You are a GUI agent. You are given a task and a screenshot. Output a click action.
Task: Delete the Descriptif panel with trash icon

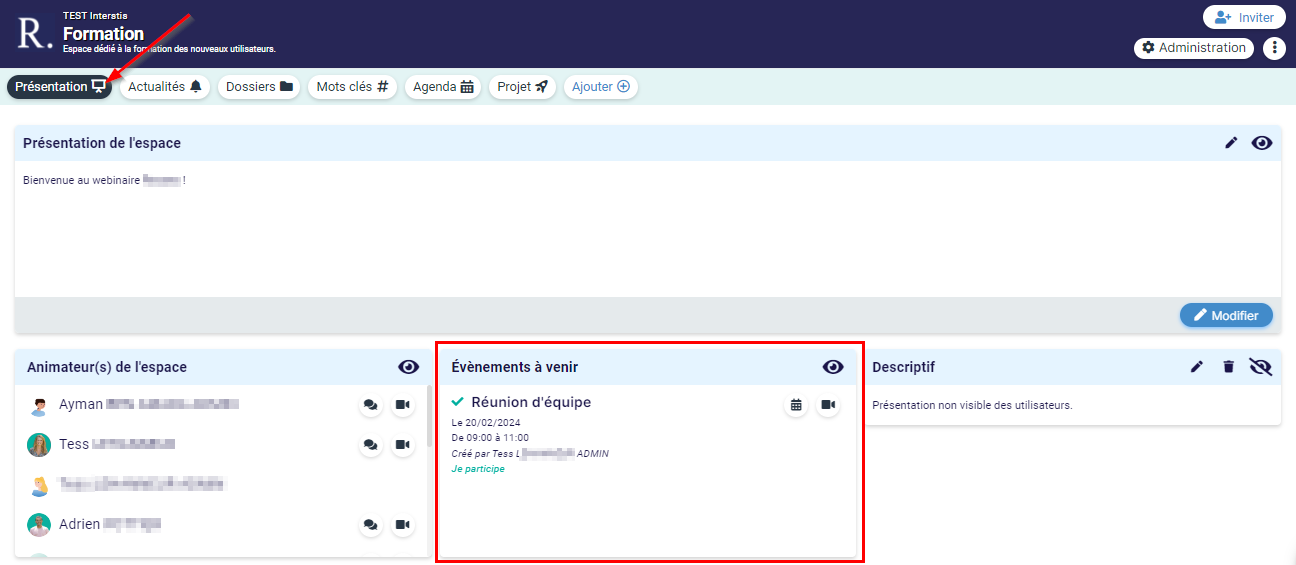point(1229,367)
